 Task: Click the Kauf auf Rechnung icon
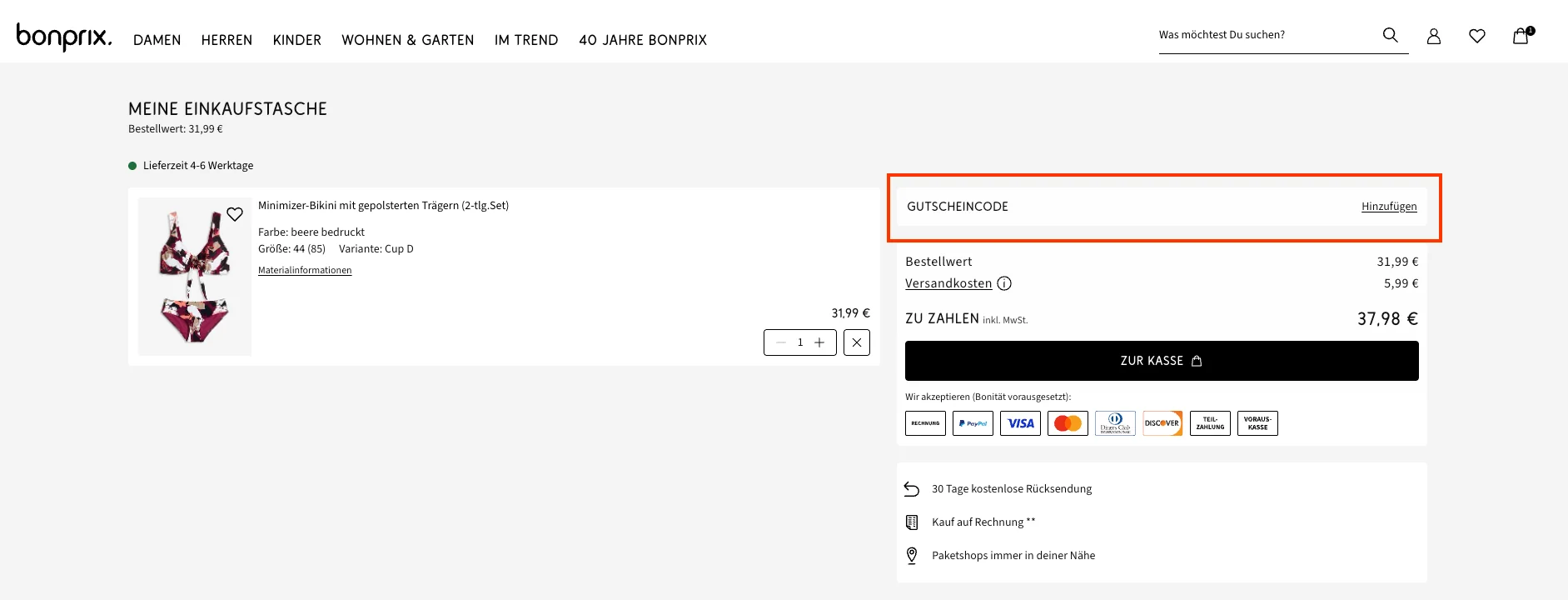pyautogui.click(x=912, y=522)
